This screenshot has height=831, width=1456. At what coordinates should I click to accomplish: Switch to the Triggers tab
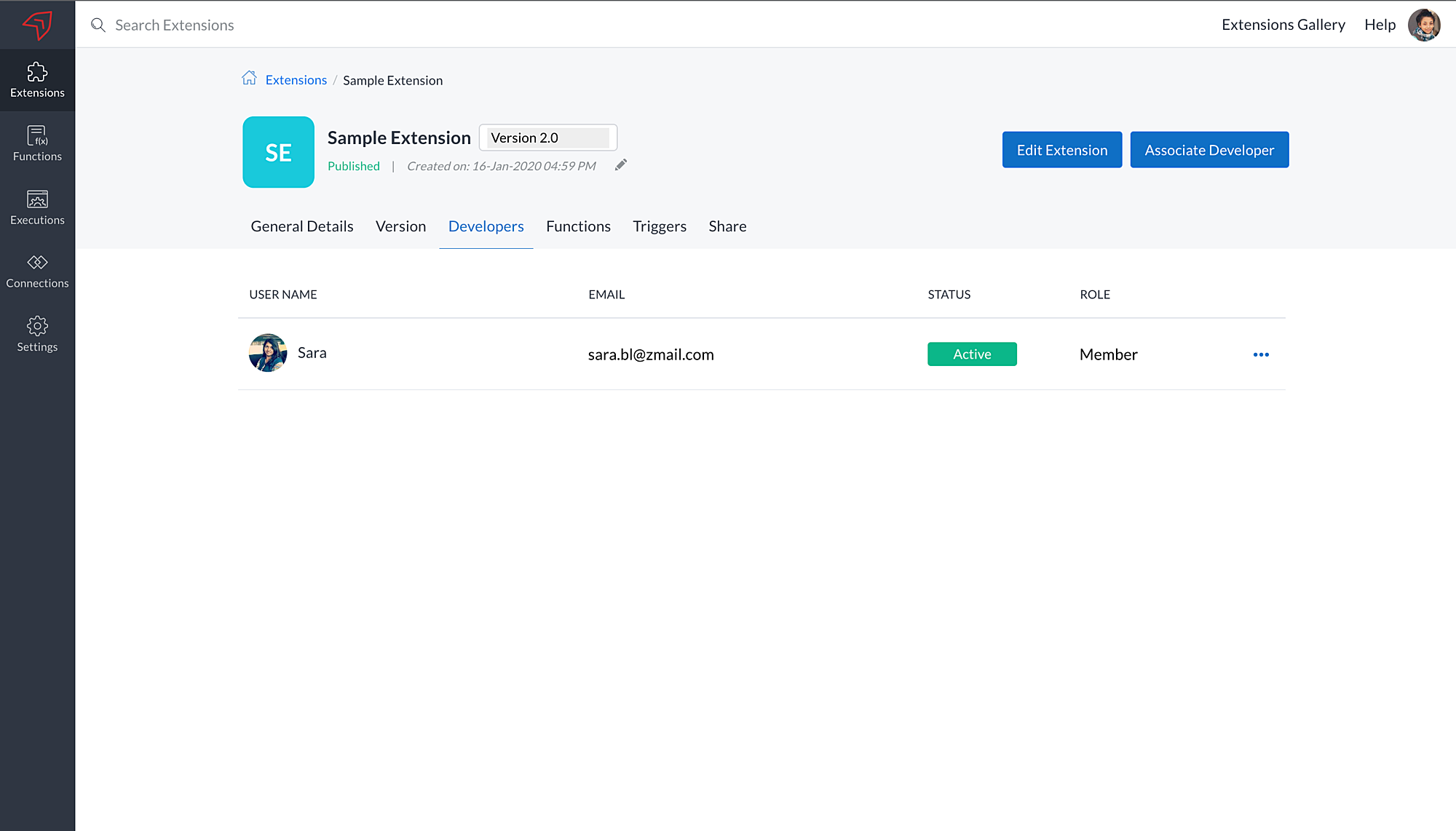(x=660, y=226)
